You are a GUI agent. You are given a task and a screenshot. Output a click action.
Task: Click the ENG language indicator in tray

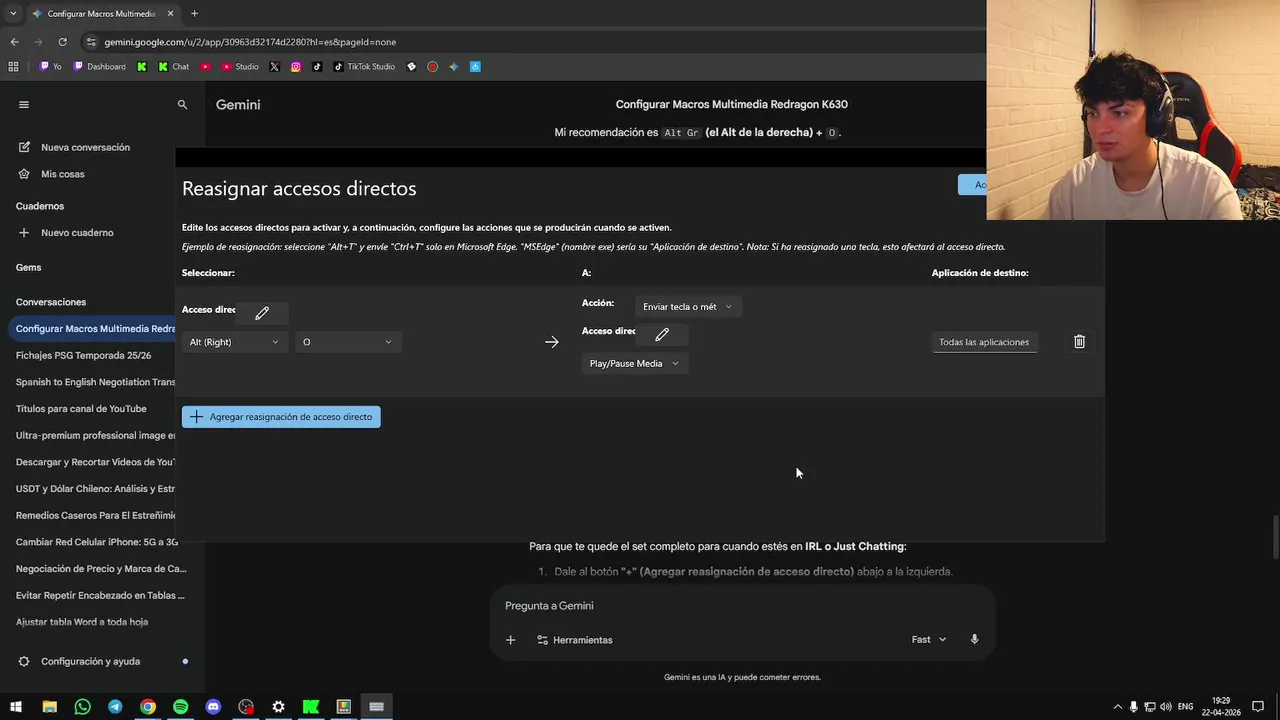point(1186,707)
